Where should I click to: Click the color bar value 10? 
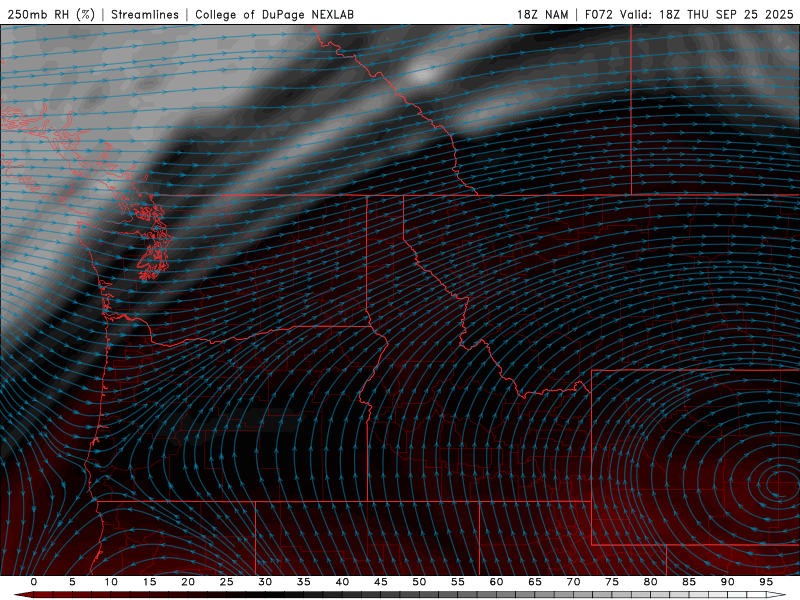click(111, 582)
